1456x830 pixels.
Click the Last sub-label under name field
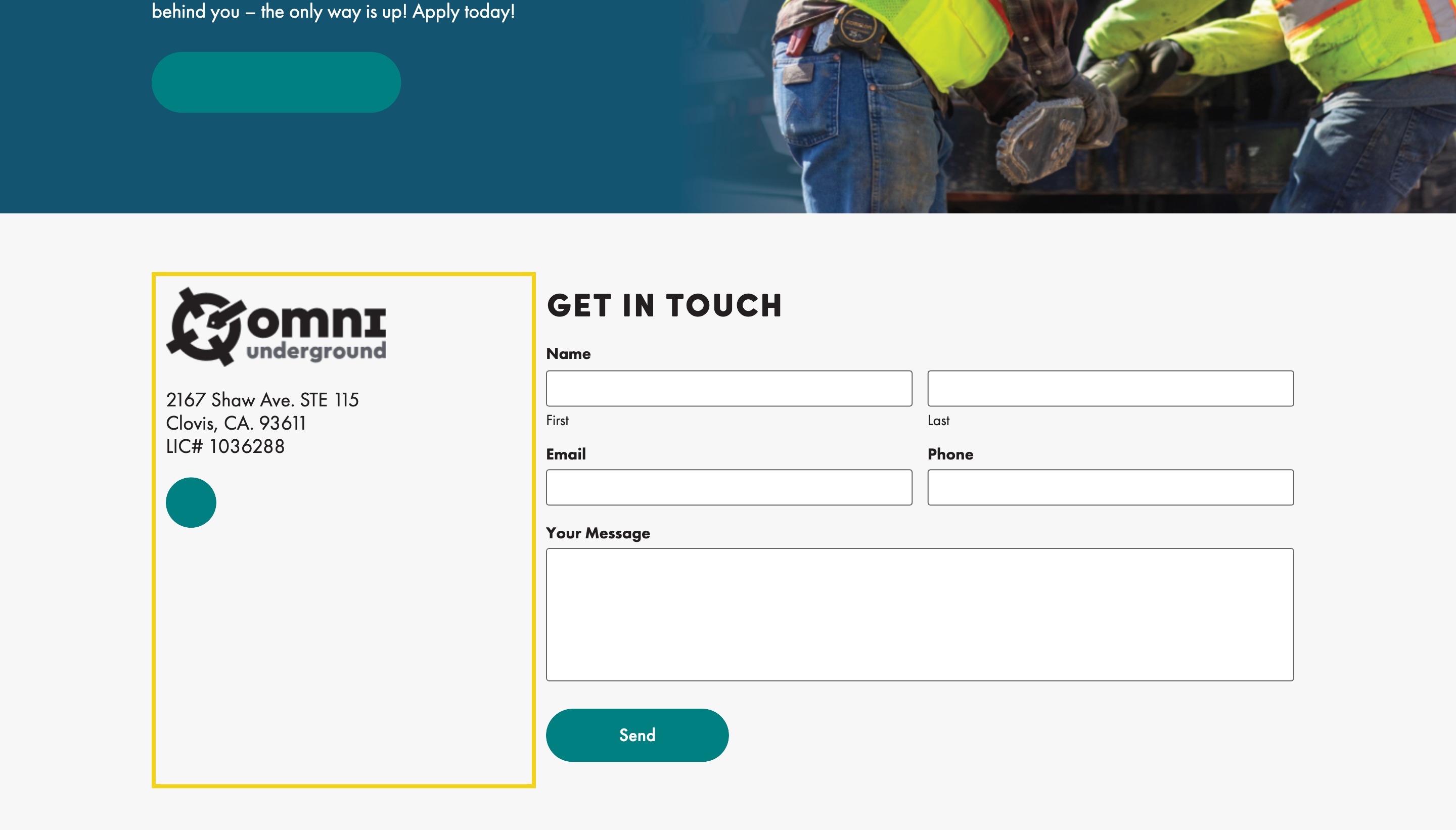point(938,420)
